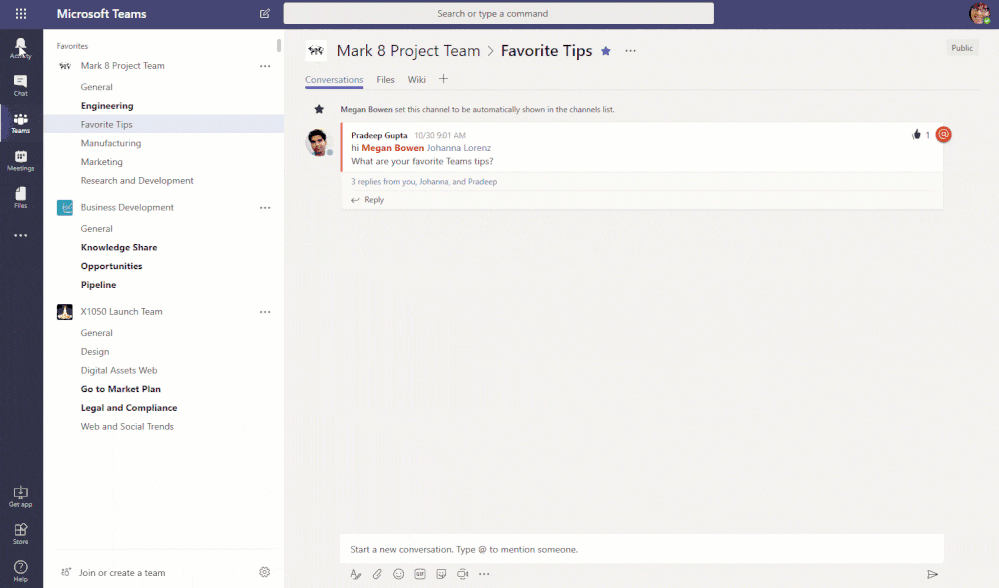Select the Favorite Tips channel in list
The height and width of the screenshot is (588, 999).
pos(164,124)
